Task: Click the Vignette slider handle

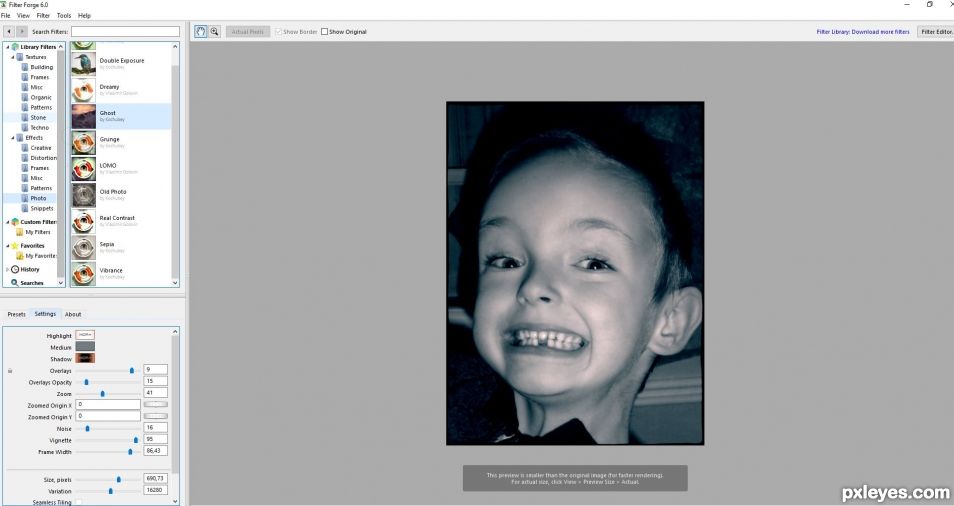Action: click(x=136, y=440)
